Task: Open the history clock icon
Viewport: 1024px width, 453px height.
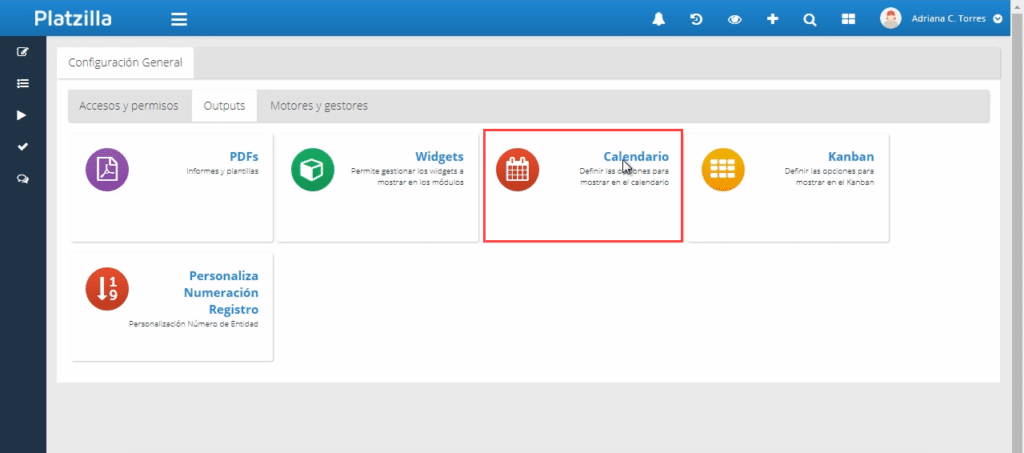Action: pyautogui.click(x=697, y=20)
